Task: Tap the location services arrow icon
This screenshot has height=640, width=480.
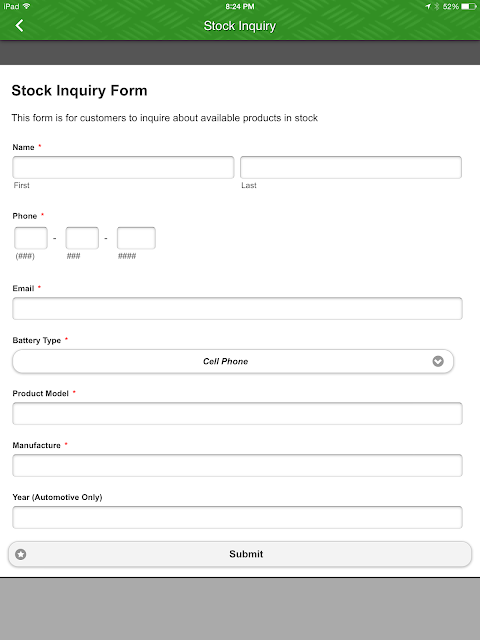Action: pos(428,6)
